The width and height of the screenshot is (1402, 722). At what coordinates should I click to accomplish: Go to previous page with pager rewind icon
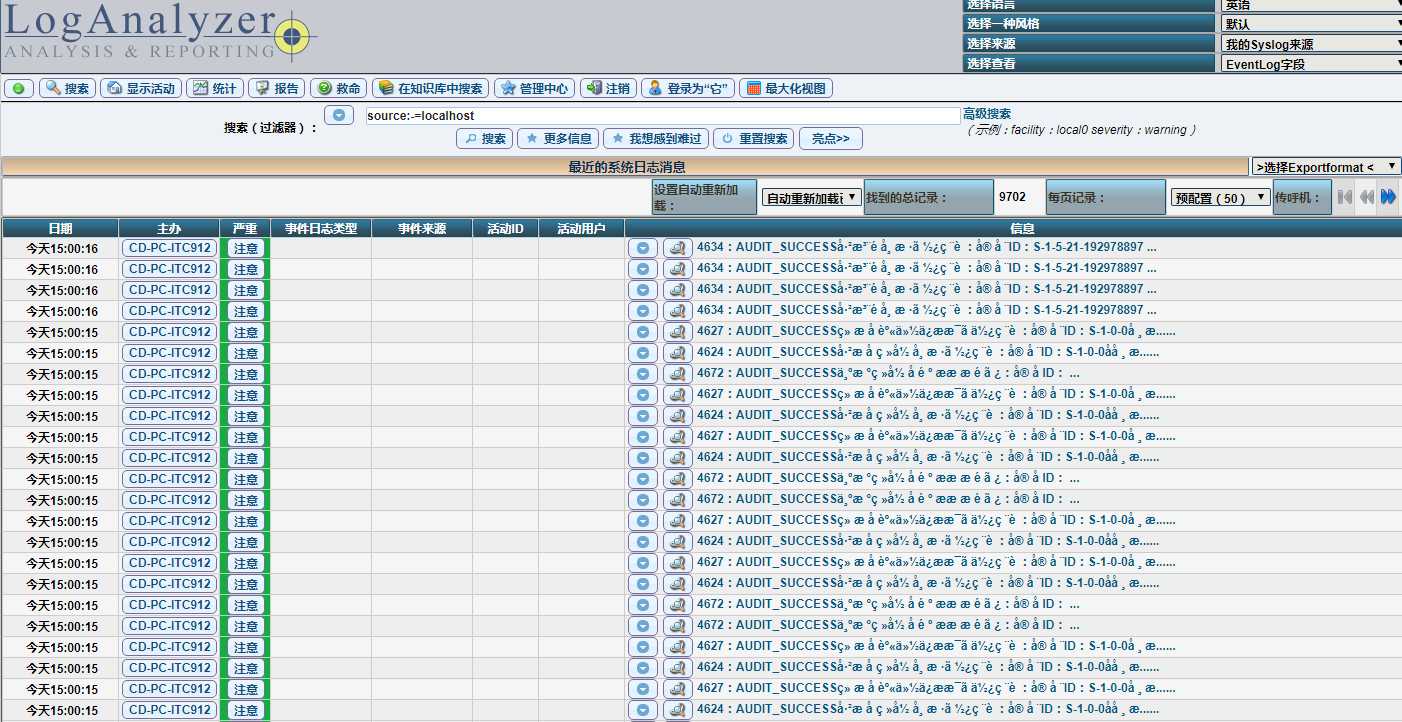coord(1366,198)
